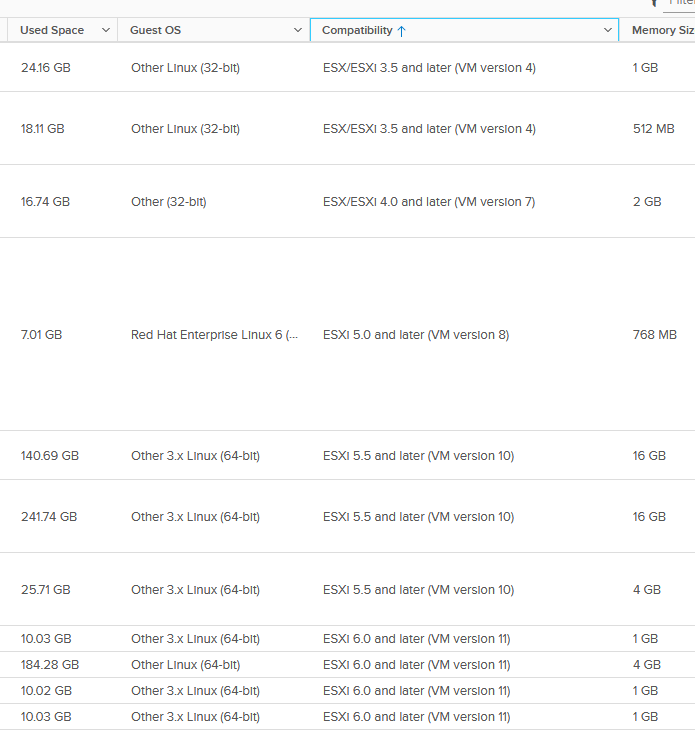Image resolution: width=695 pixels, height=749 pixels.
Task: Click the ESXi 5.0 and later compatibility cell
Action: click(x=416, y=335)
